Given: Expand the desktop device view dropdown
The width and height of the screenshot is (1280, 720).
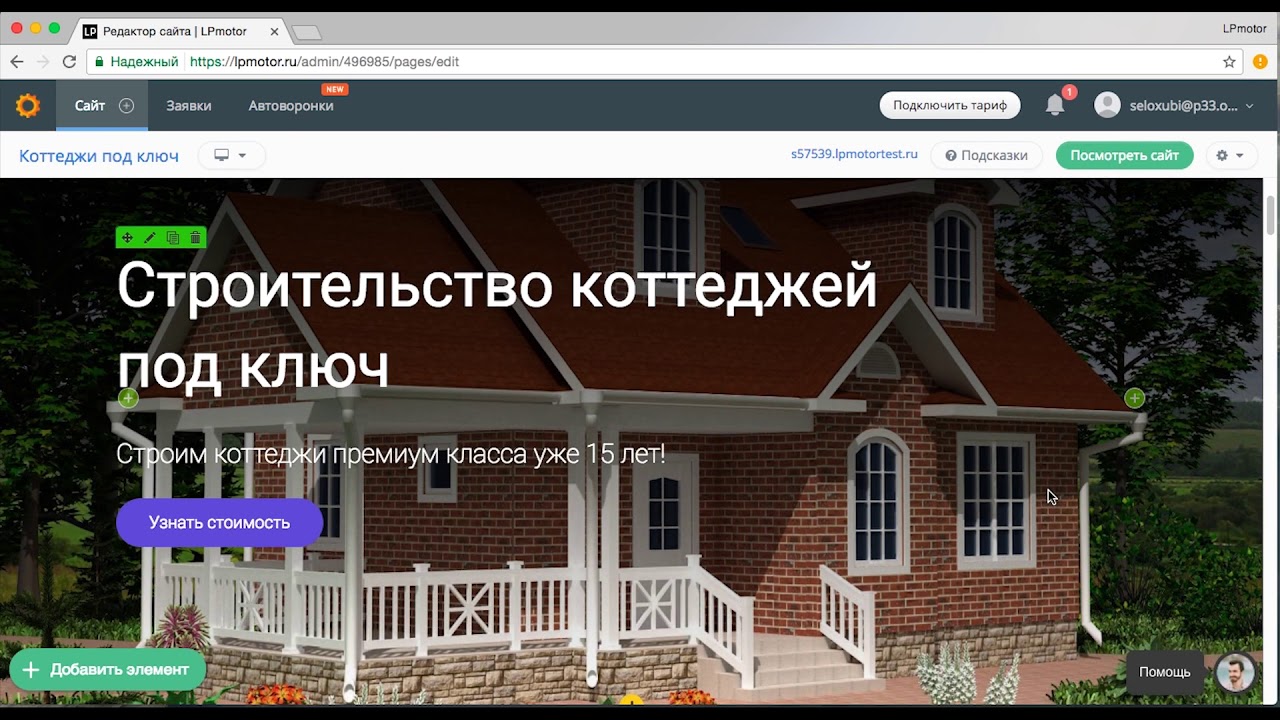Looking at the screenshot, I should (231, 156).
